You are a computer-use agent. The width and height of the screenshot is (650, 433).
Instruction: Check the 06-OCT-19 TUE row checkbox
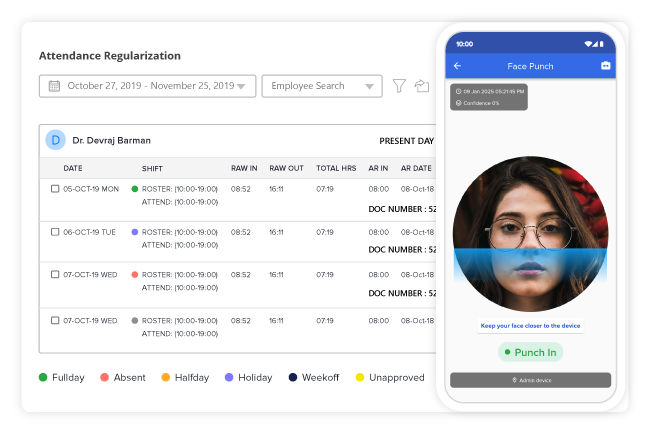click(x=55, y=231)
